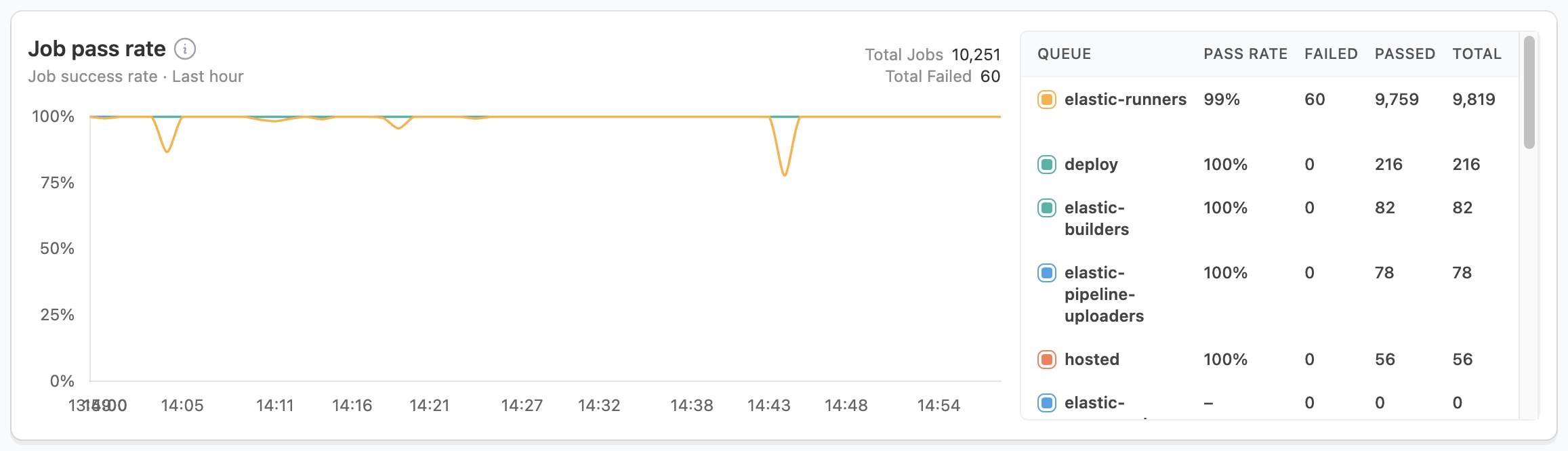Click the hosted queue red icon

pos(1047,359)
